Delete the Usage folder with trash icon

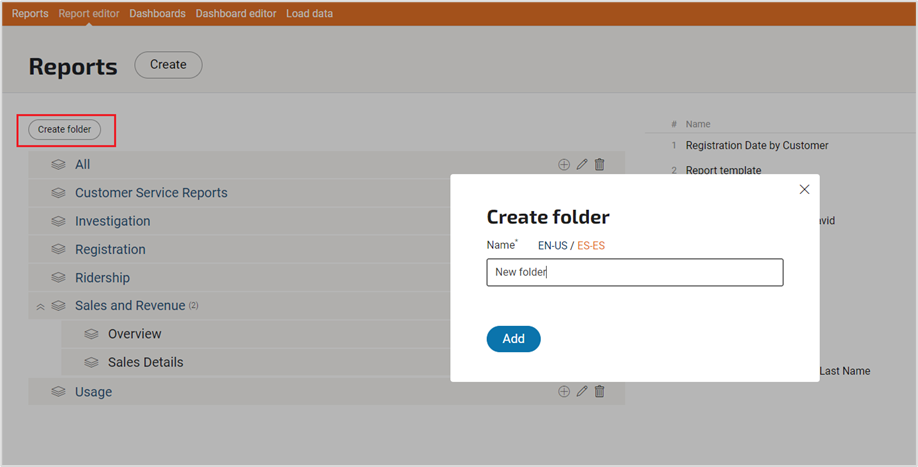pos(600,392)
